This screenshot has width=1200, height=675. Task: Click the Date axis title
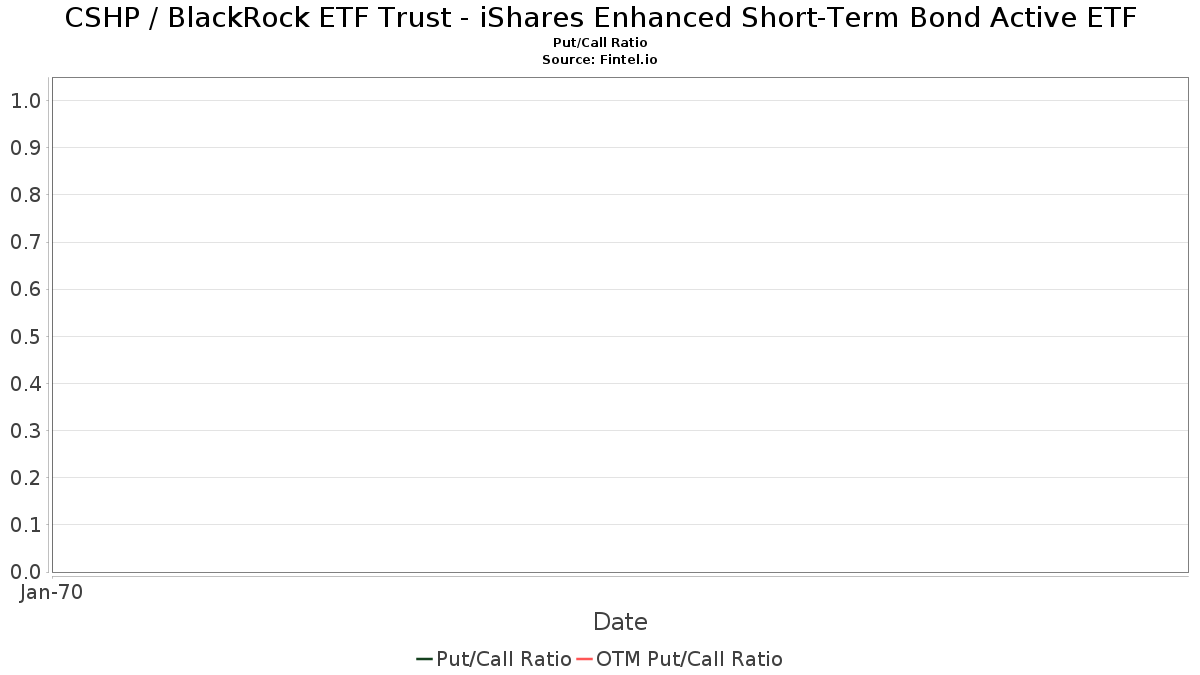620,622
